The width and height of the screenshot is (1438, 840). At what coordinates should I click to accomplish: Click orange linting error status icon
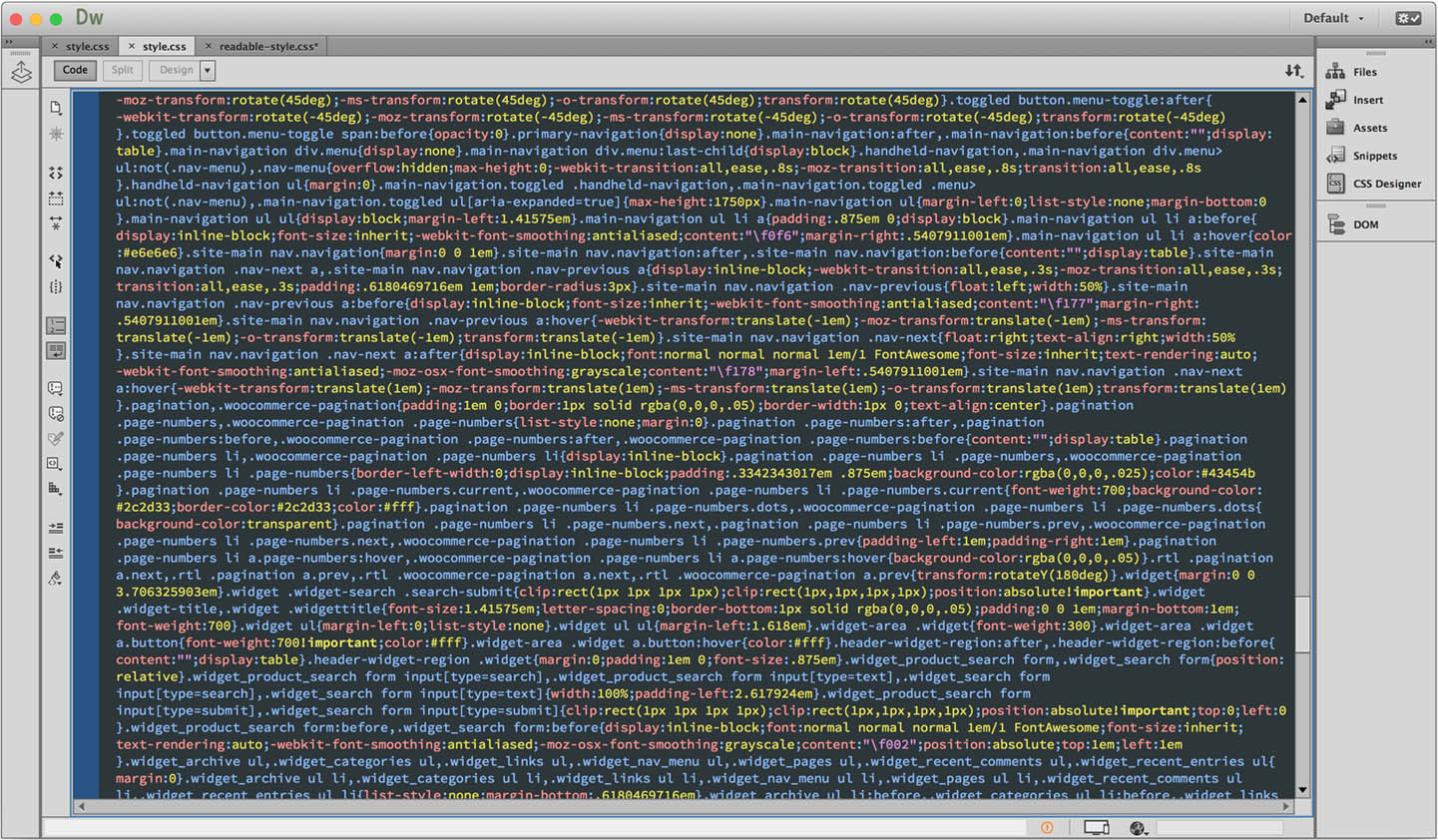1047,827
